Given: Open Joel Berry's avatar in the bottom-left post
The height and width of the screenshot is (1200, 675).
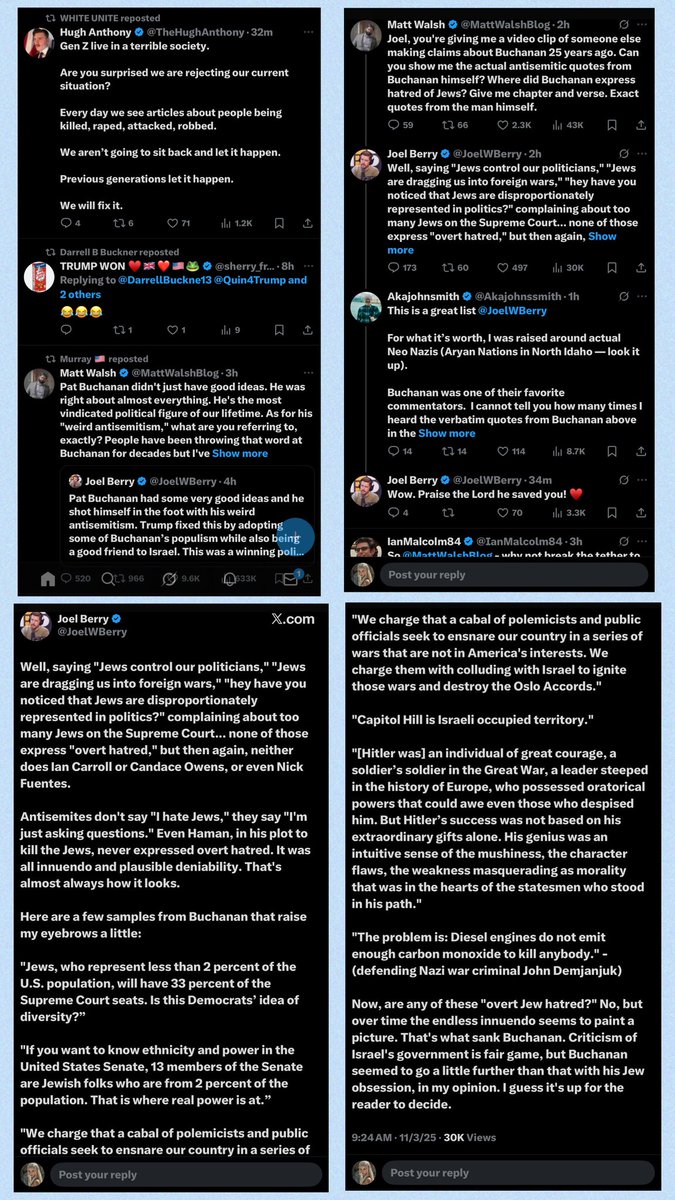Looking at the screenshot, I should [x=36, y=626].
